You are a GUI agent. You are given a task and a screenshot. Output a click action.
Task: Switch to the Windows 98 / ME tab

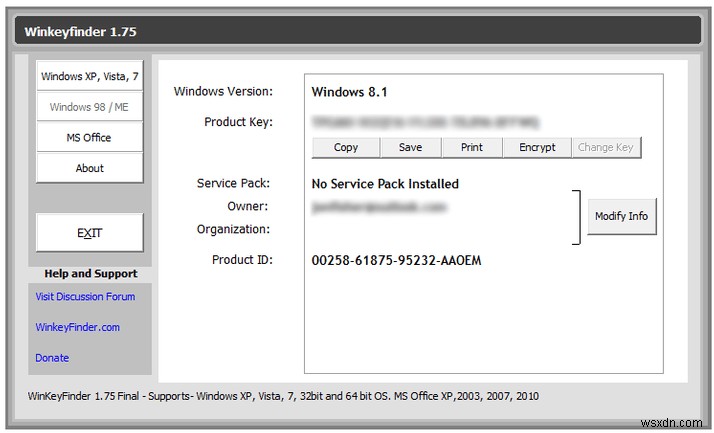pyautogui.click(x=89, y=107)
